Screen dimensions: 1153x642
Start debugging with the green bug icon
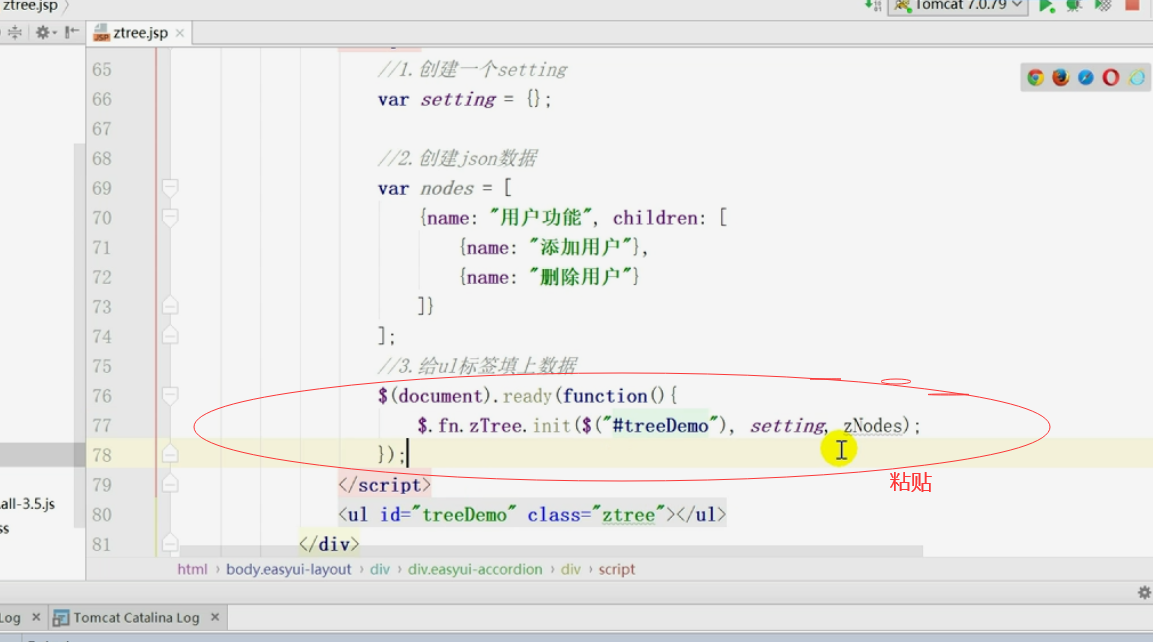click(x=1074, y=6)
